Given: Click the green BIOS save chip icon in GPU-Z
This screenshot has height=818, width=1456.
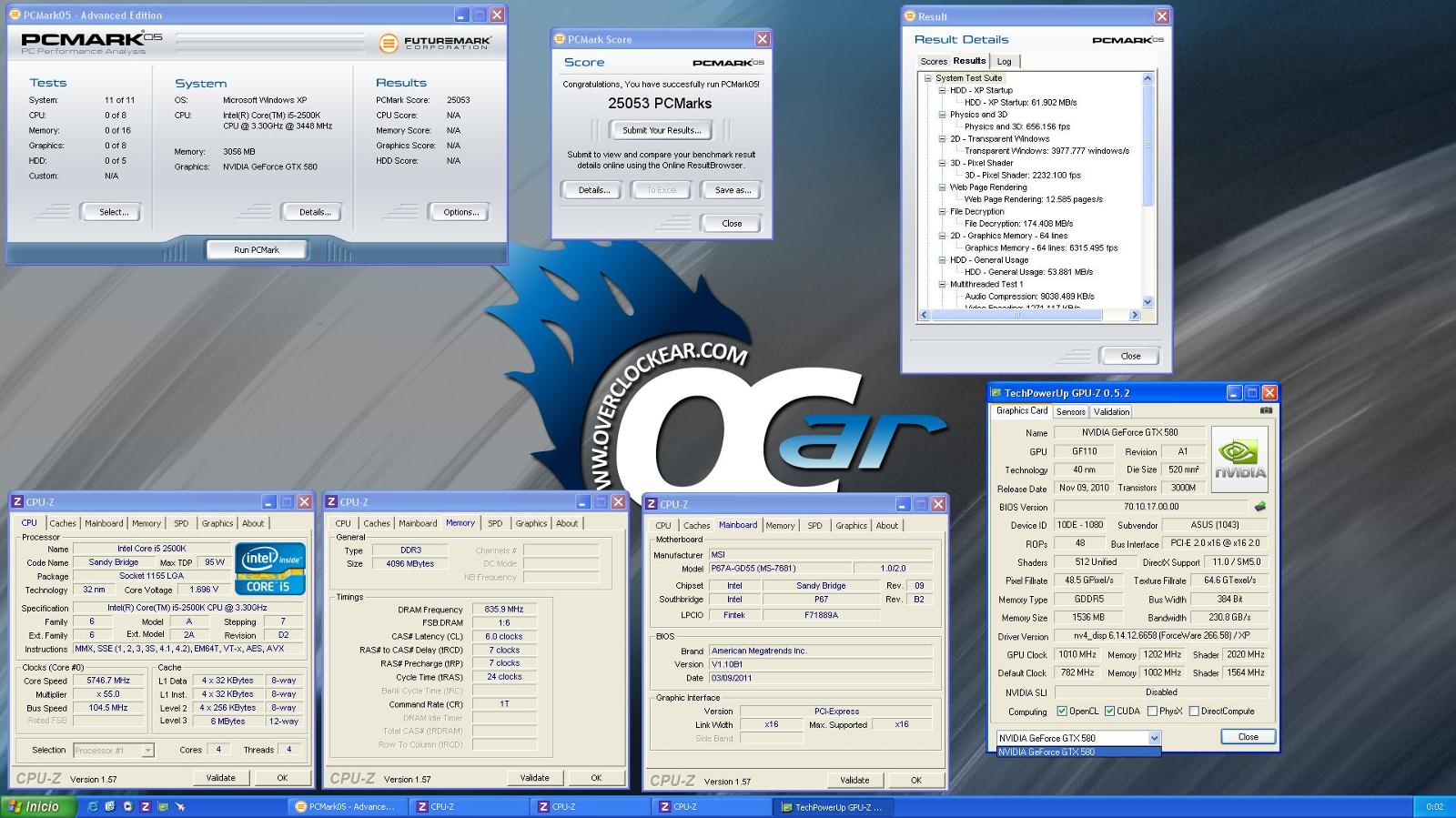Looking at the screenshot, I should click(x=1260, y=507).
